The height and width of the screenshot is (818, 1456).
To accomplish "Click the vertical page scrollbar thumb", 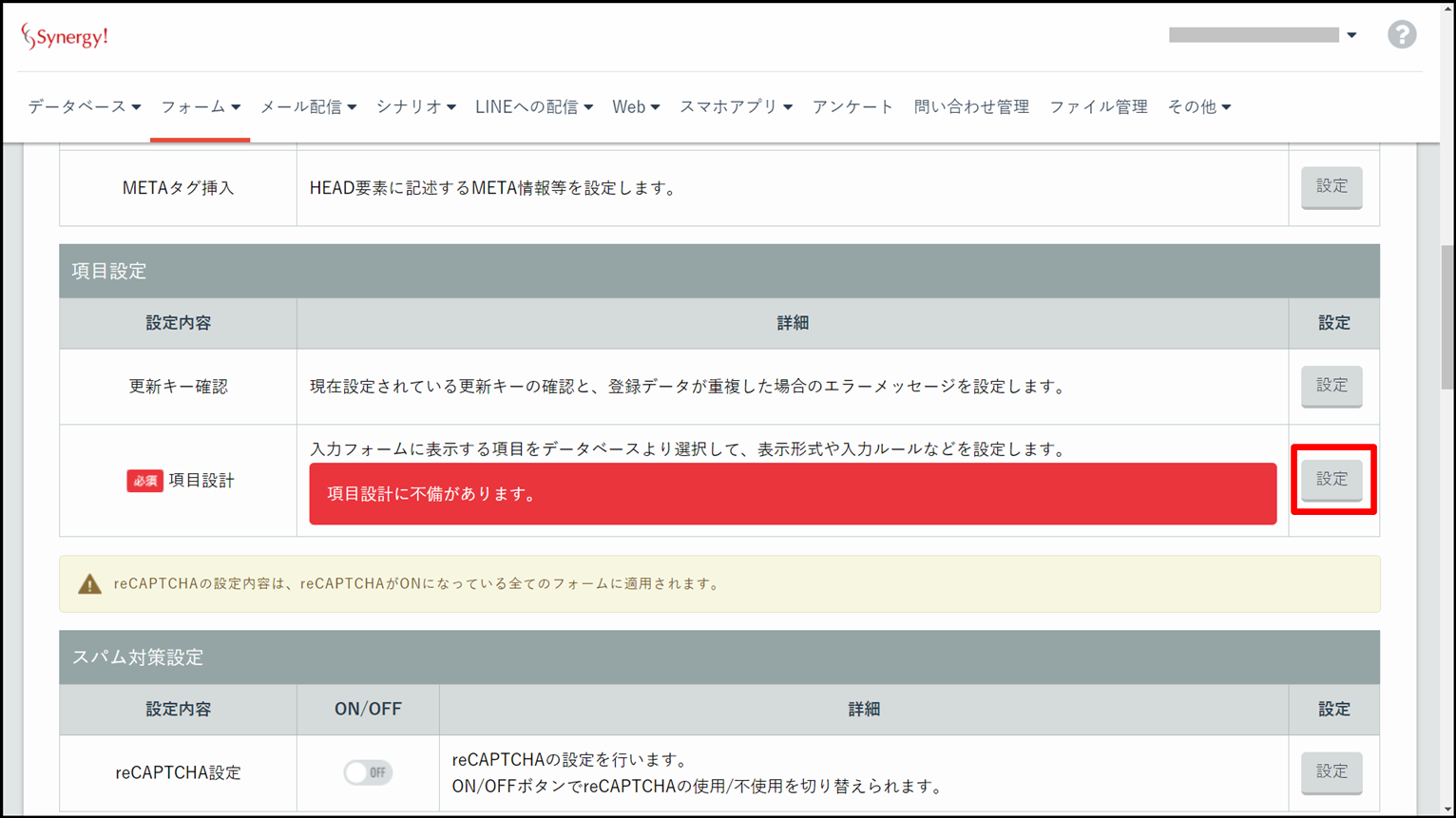I will pos(1446,316).
